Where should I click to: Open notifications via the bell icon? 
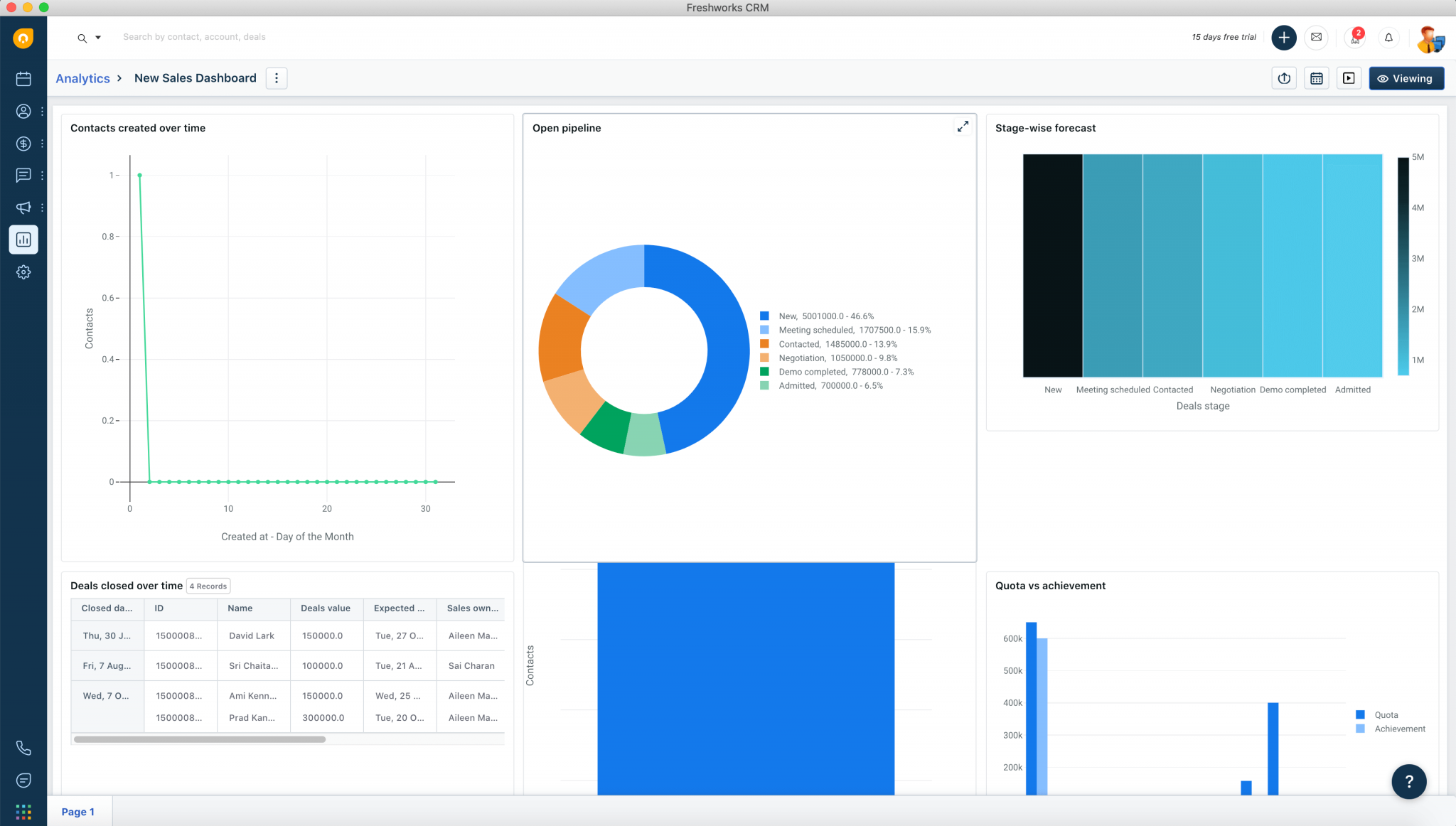[x=1389, y=37]
